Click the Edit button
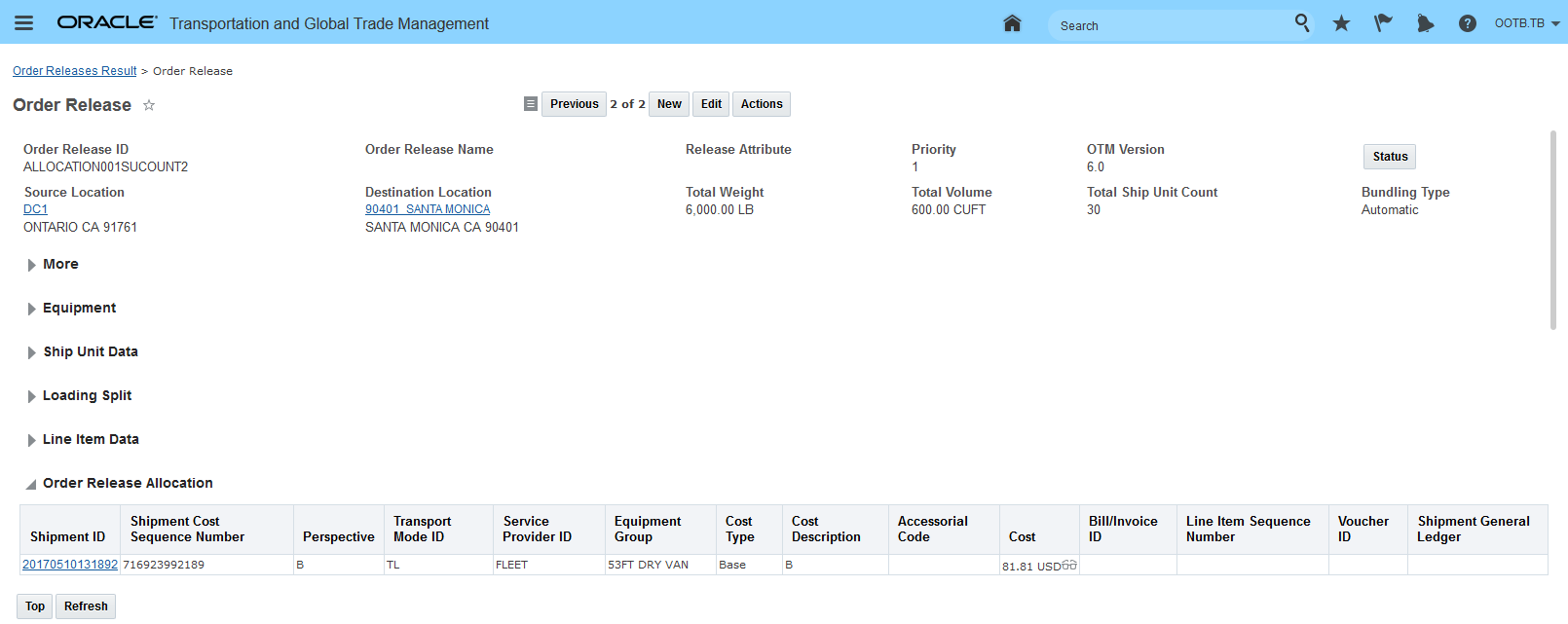The height and width of the screenshot is (624, 1568). point(711,104)
